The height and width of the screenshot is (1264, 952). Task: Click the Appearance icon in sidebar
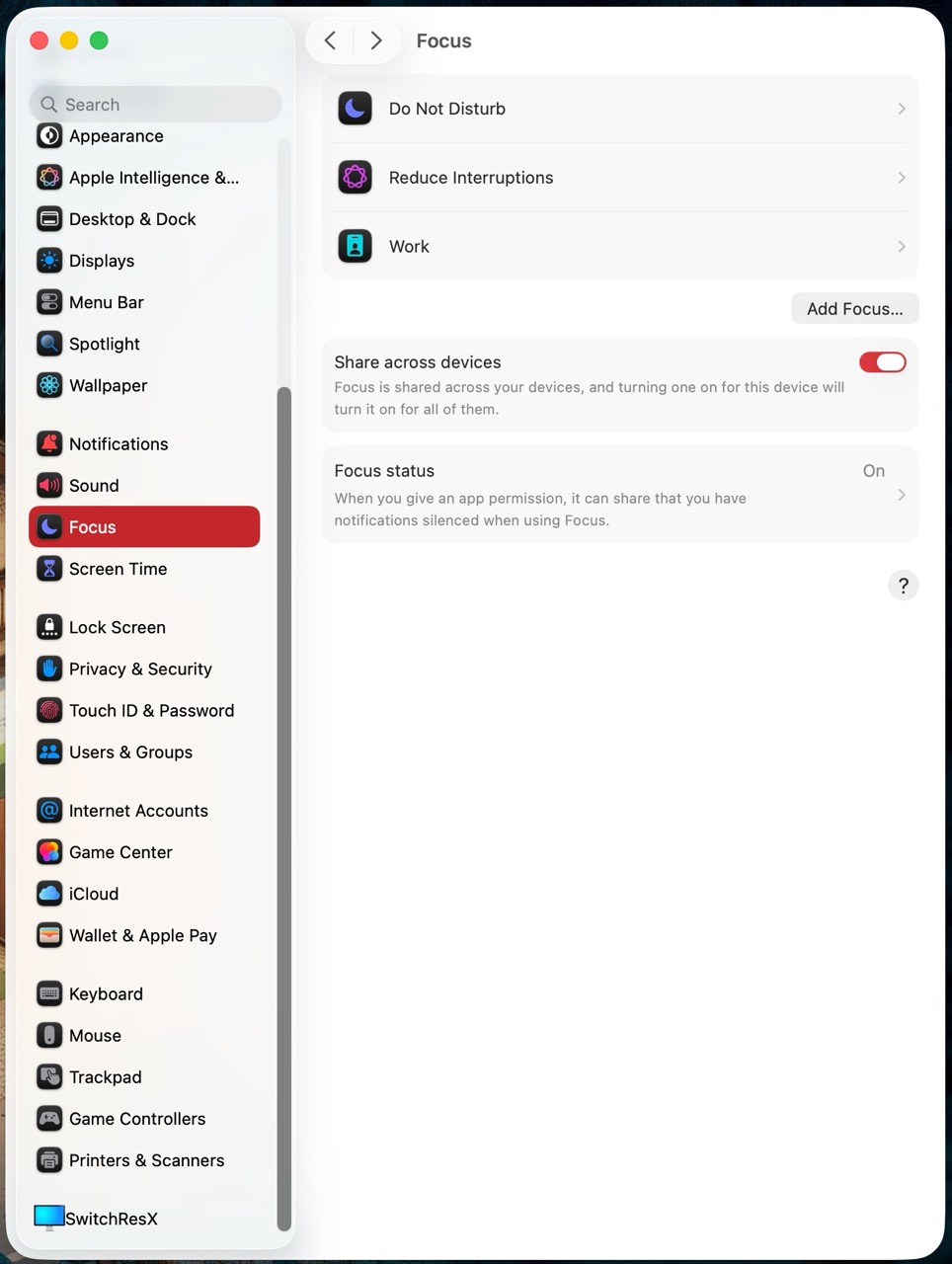click(49, 136)
